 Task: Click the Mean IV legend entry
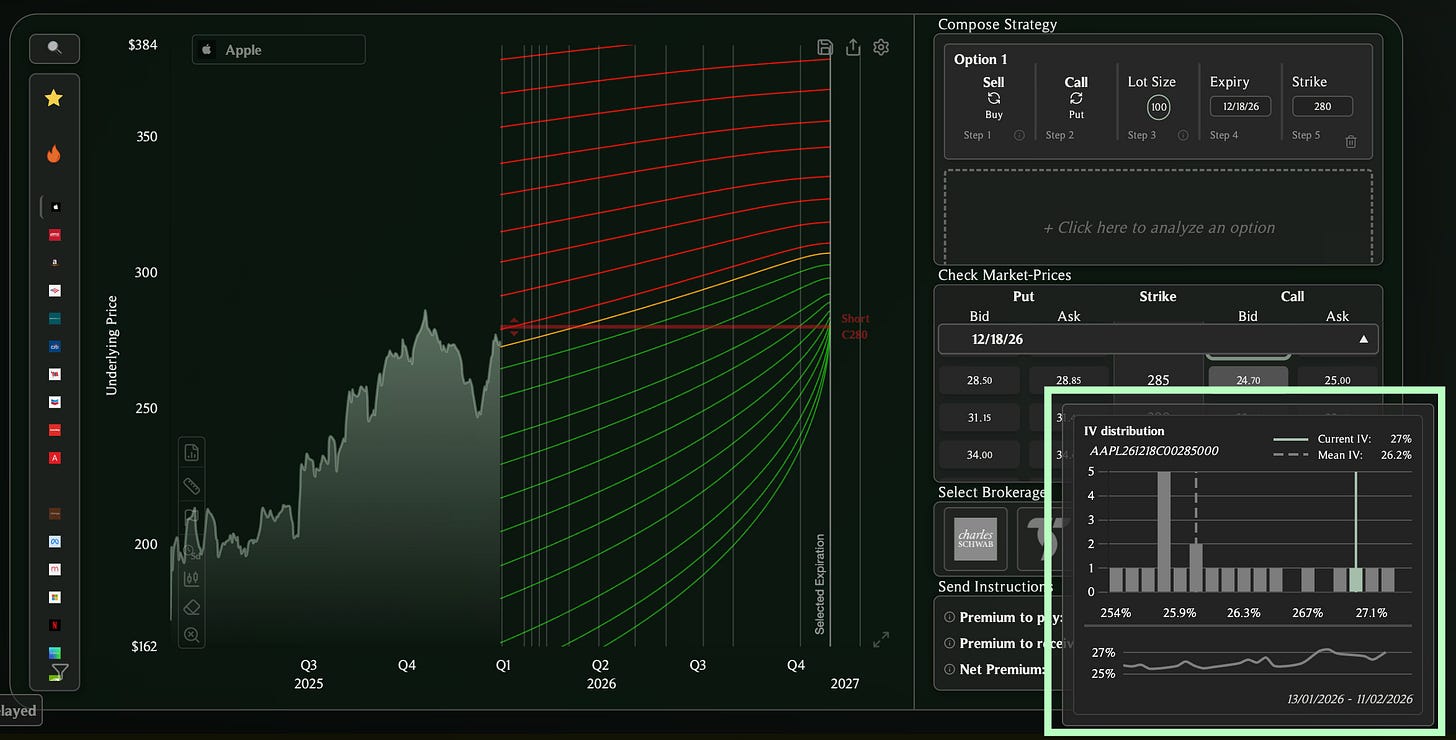coord(1341,455)
